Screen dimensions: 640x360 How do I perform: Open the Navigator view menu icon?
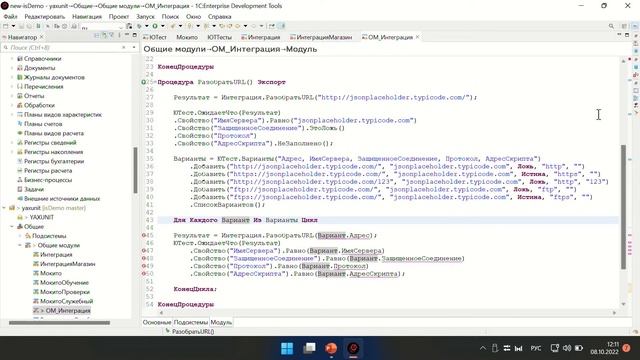pos(119,36)
